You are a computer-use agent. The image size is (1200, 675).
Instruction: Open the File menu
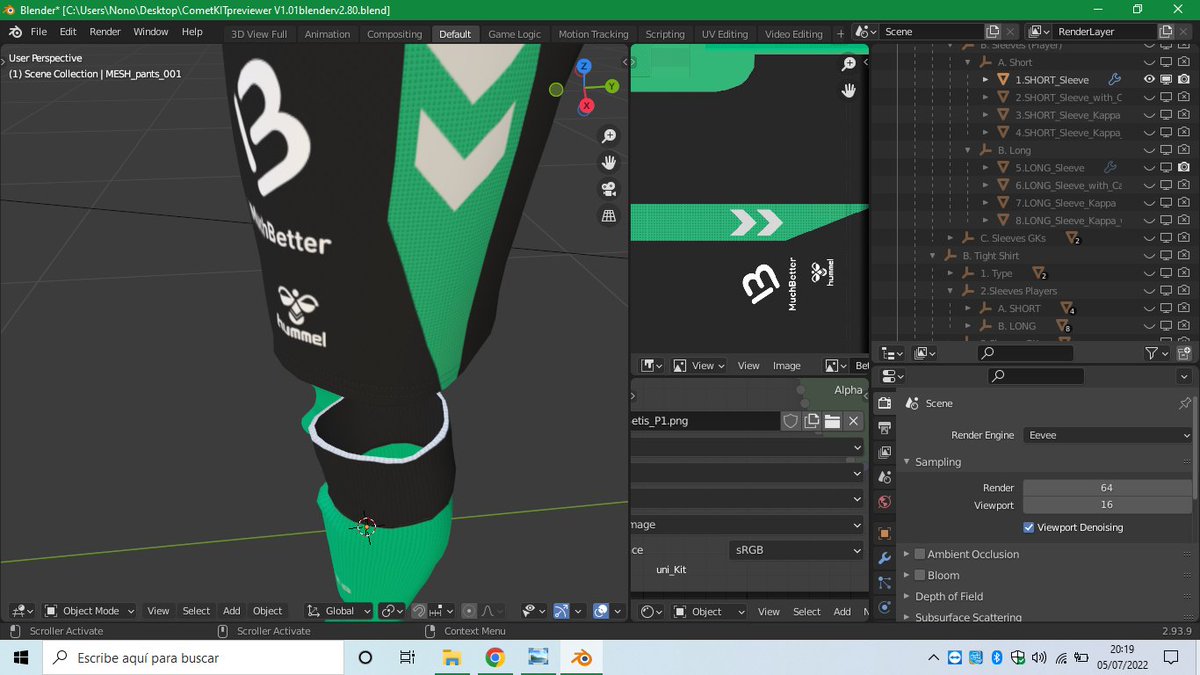coord(38,32)
